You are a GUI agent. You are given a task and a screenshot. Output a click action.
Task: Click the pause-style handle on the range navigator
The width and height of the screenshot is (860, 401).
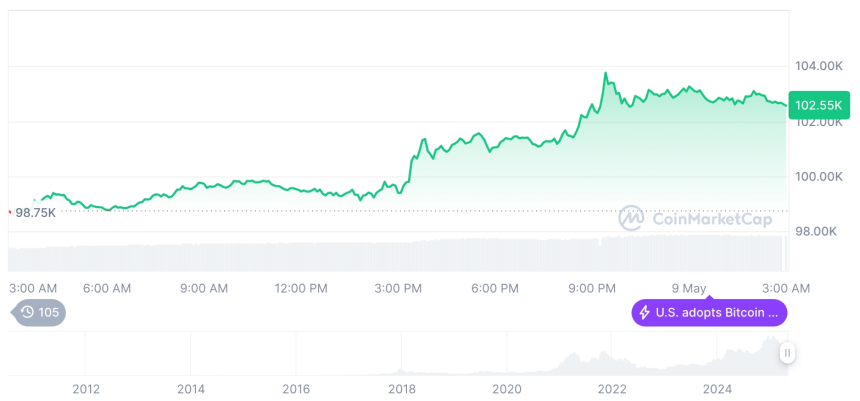788,353
